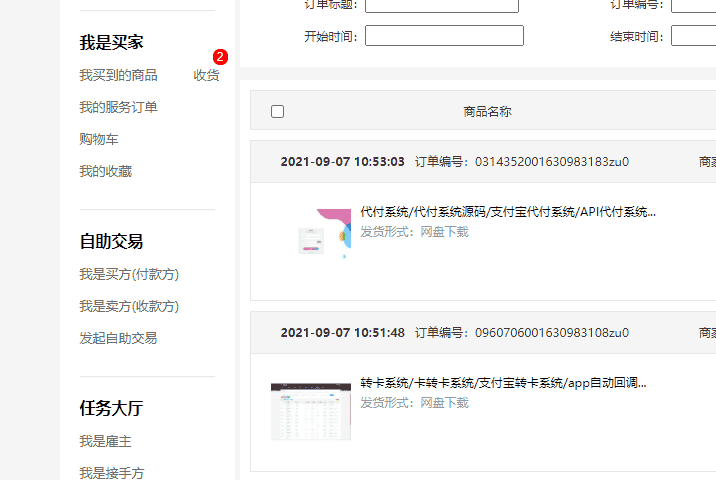Click the 自助交易 section heading
The width and height of the screenshot is (716, 480).
111,242
